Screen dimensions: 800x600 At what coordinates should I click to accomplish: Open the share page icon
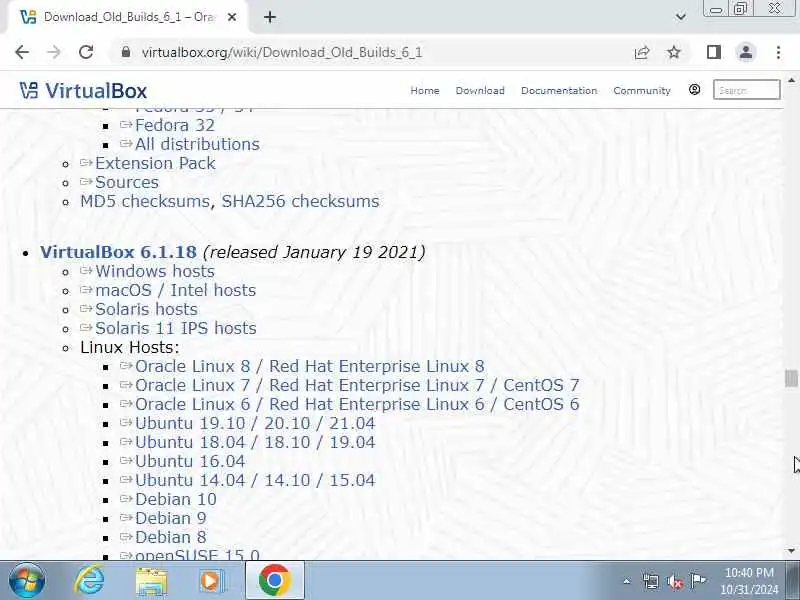coord(642,52)
